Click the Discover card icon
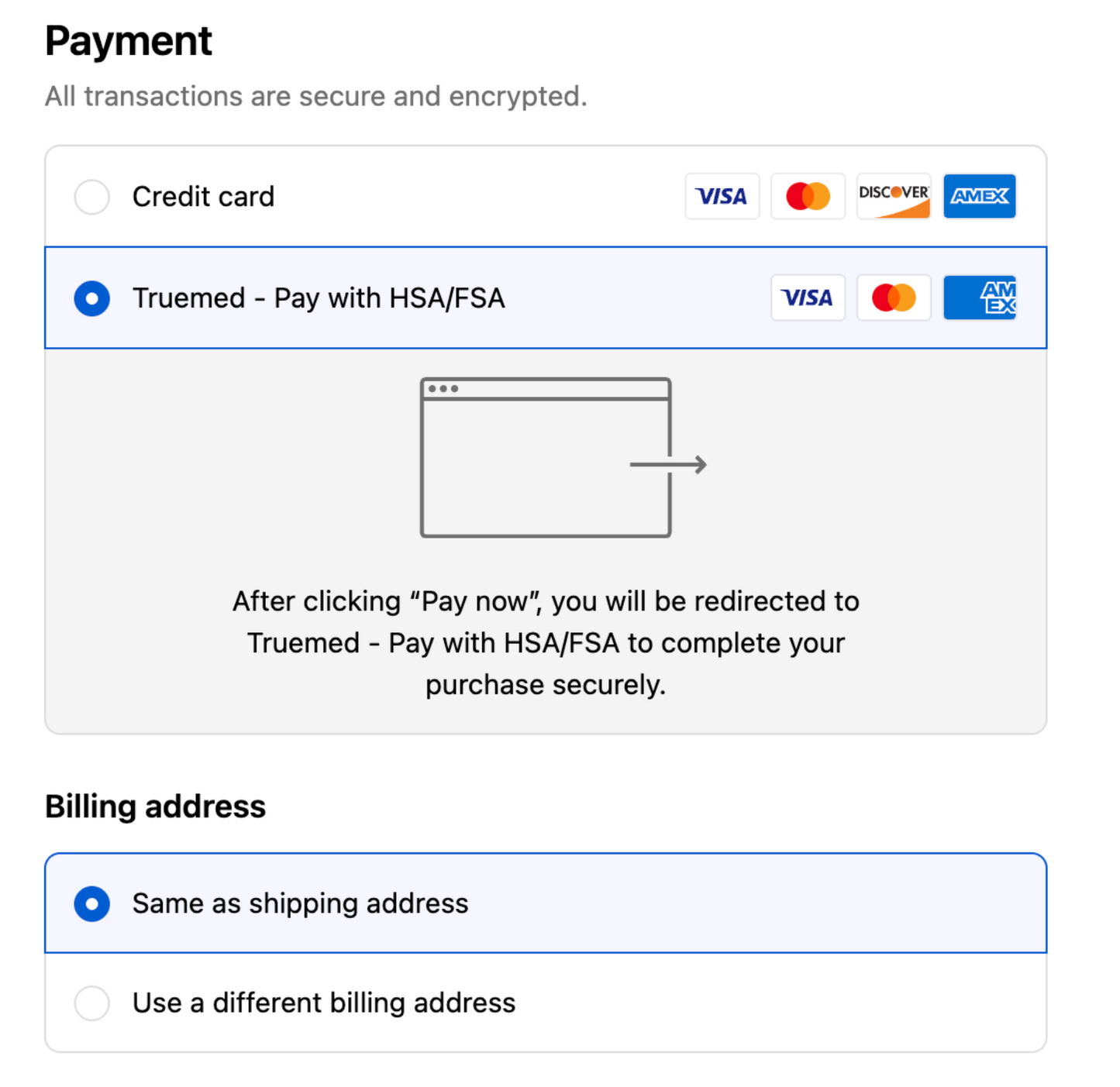Screen dimensions: 1120x1087 pos(893,196)
